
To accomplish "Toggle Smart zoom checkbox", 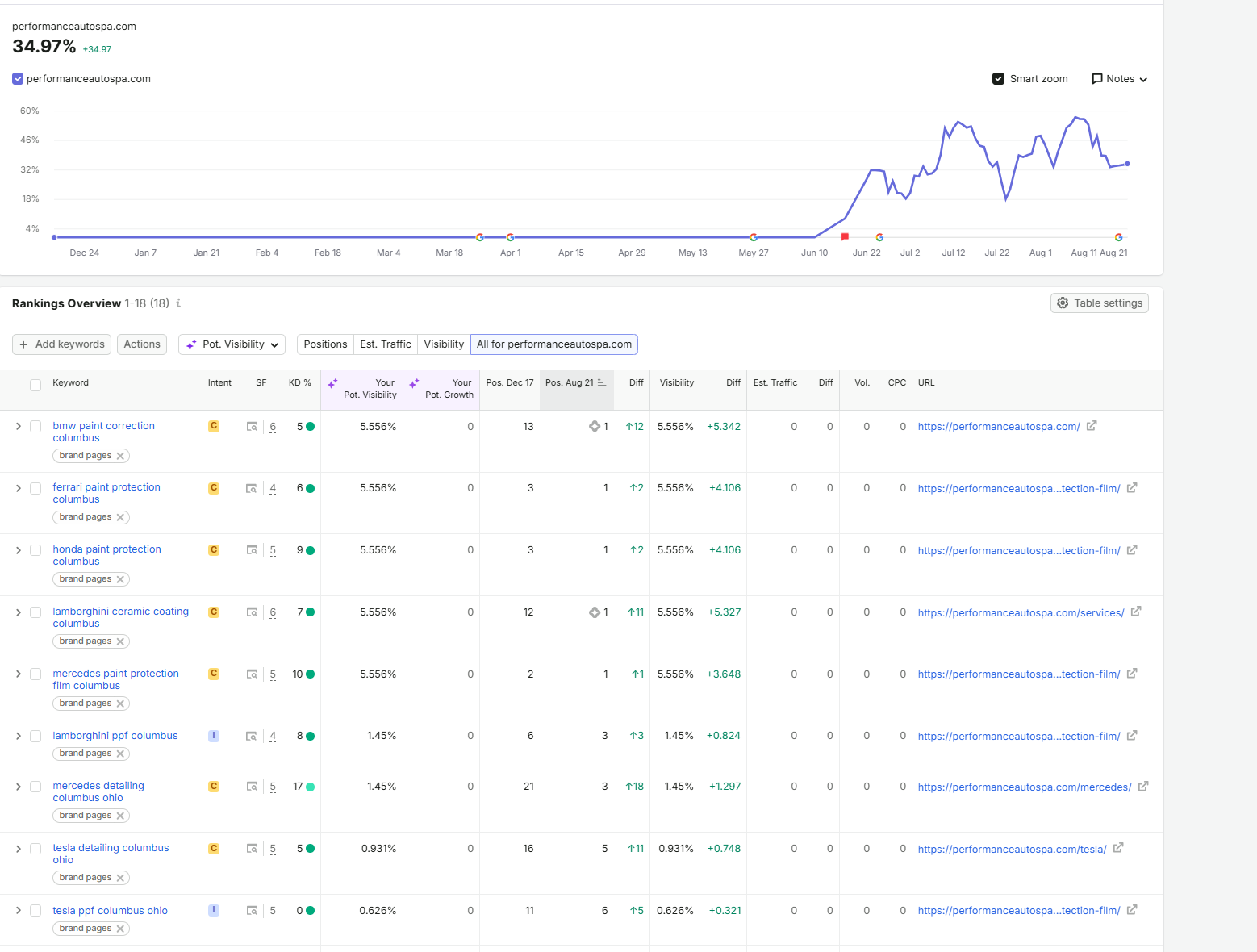I will (998, 79).
